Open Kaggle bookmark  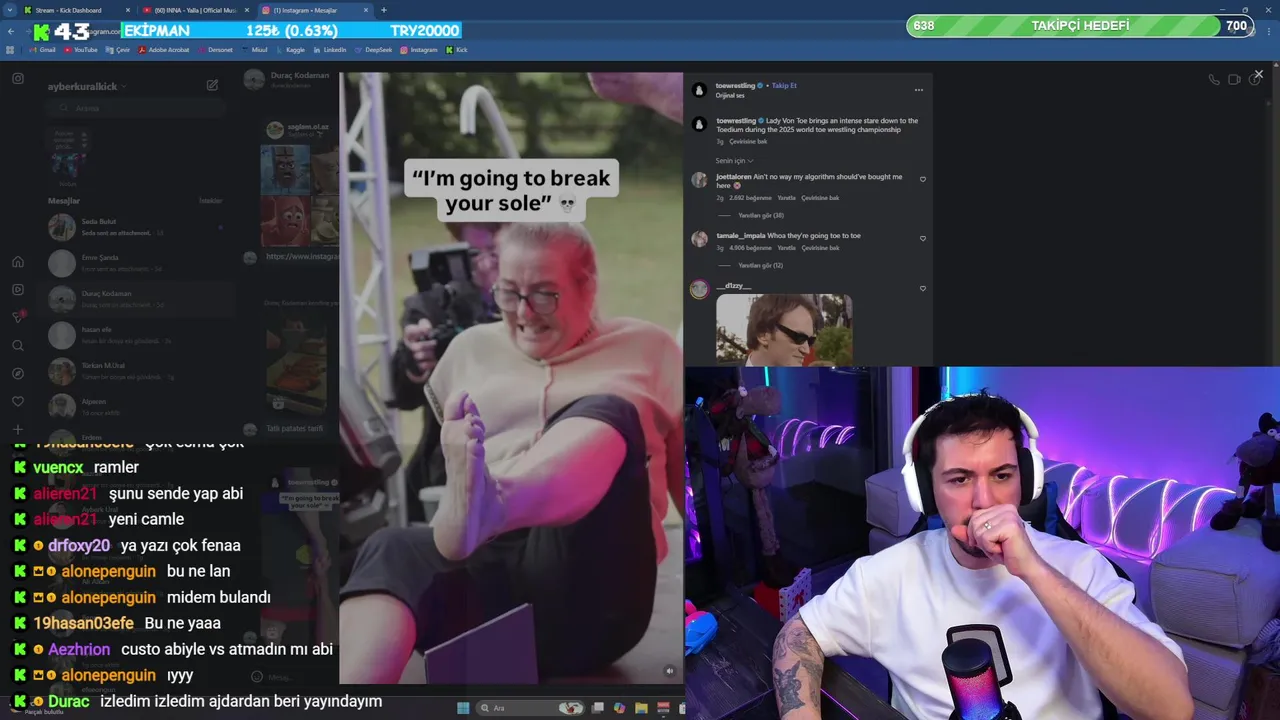point(290,49)
